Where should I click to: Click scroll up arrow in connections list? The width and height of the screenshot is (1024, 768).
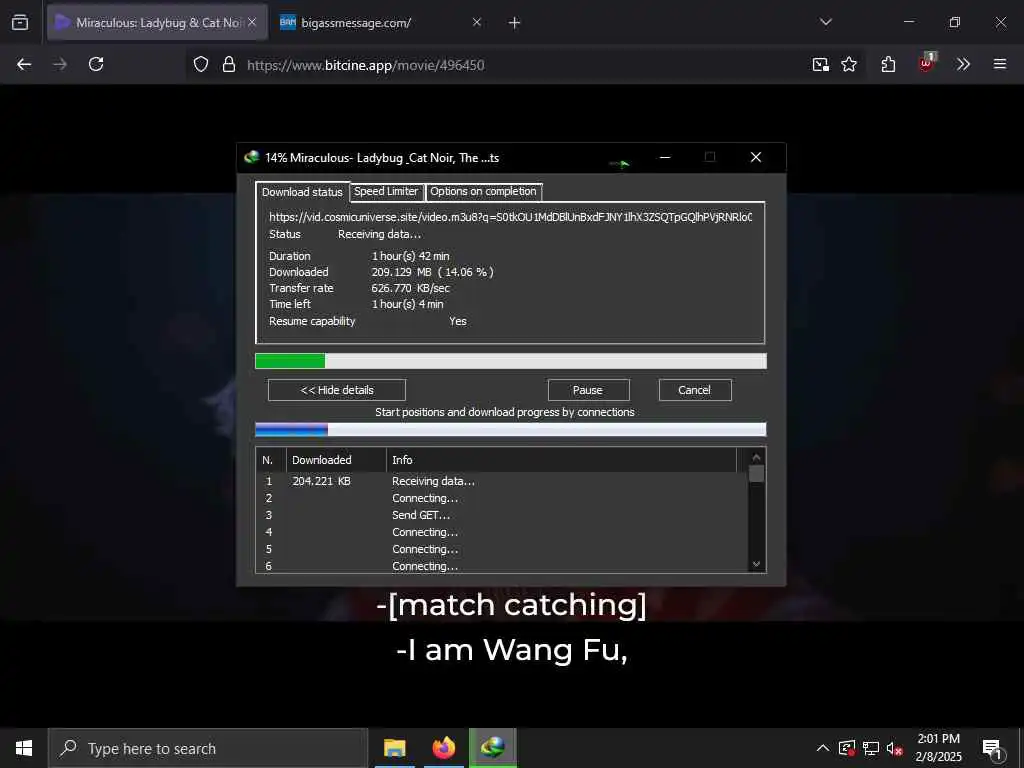pos(756,457)
